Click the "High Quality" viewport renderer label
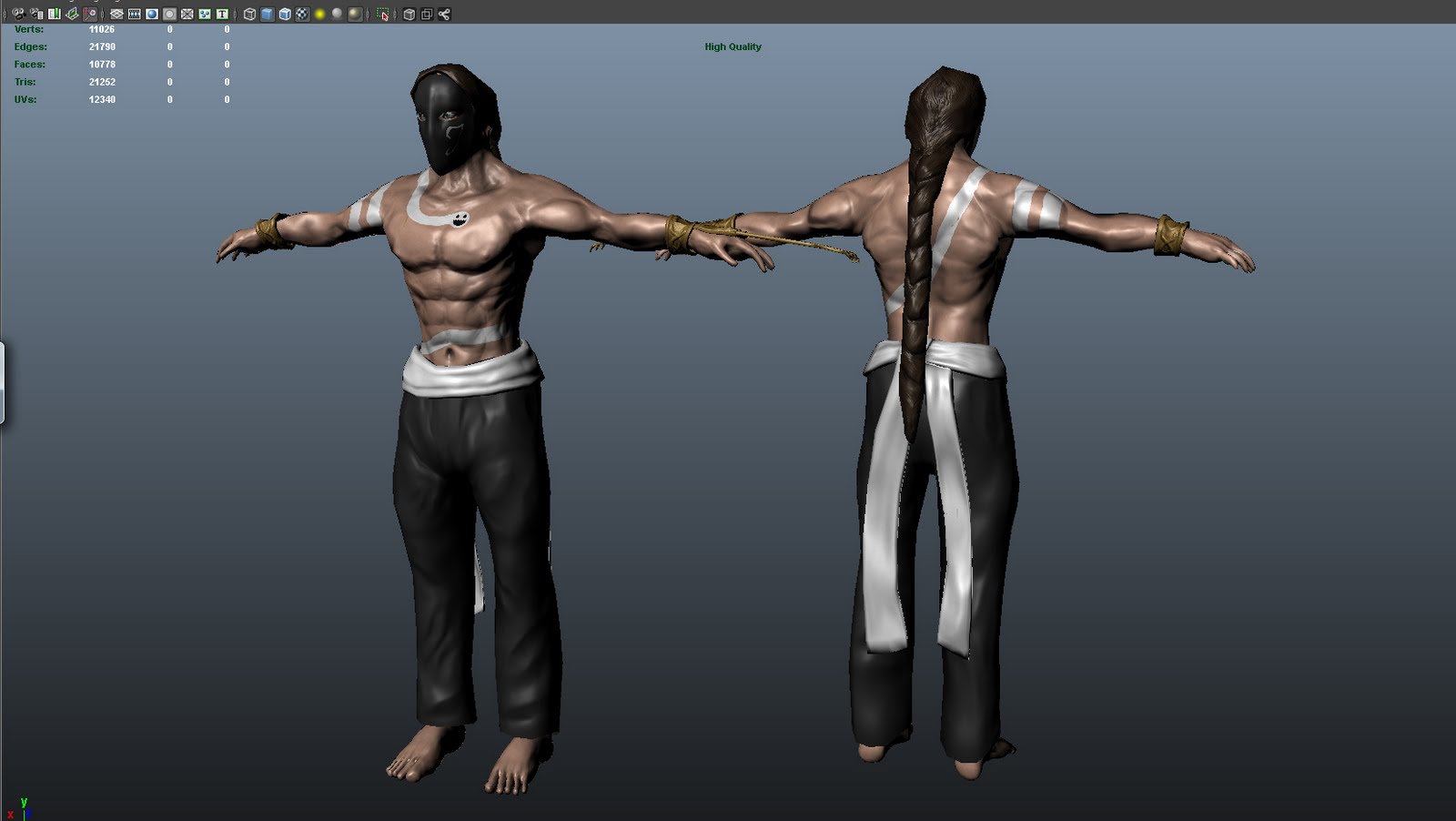The image size is (1456, 821). pyautogui.click(x=733, y=47)
